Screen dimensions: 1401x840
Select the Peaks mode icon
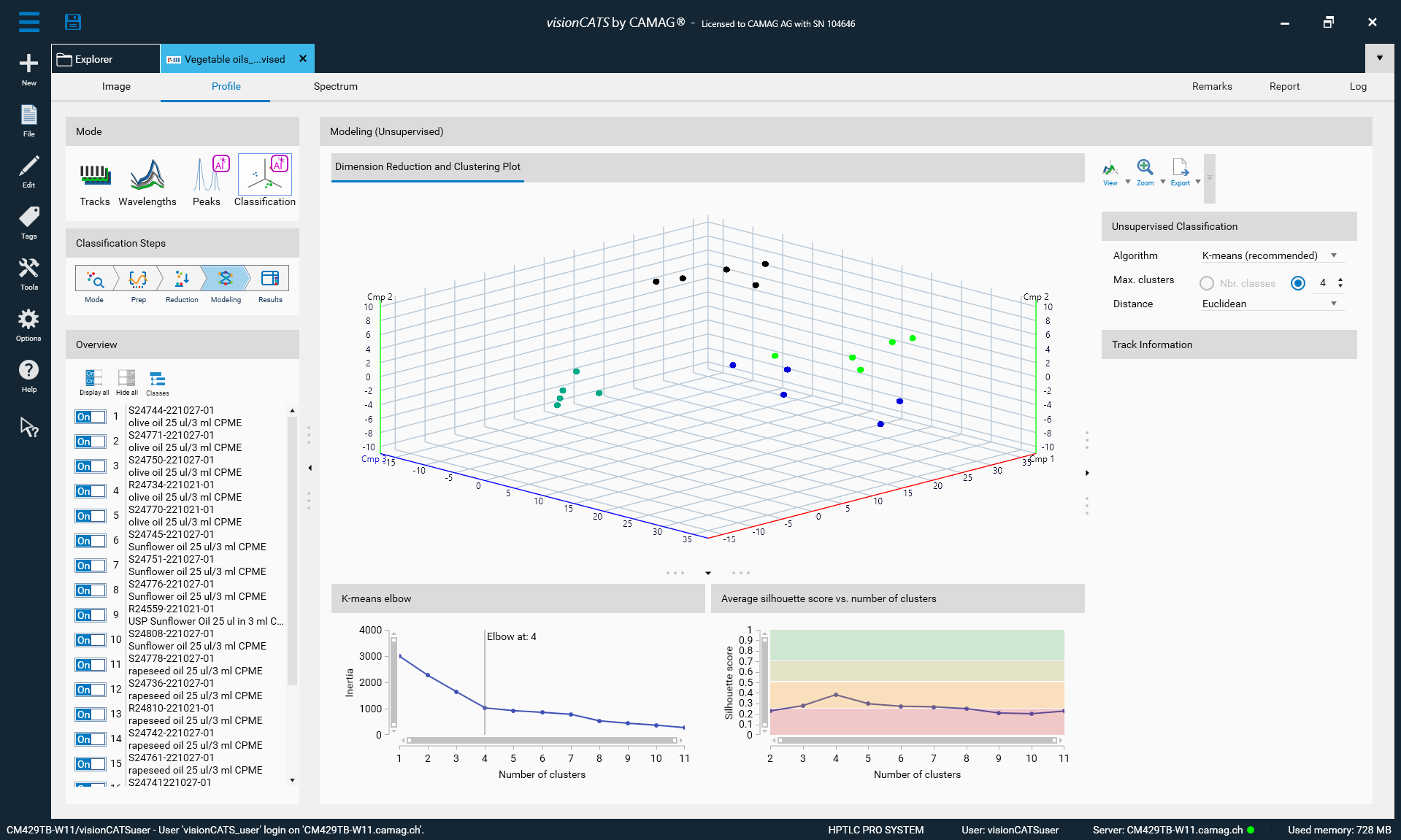tap(207, 177)
